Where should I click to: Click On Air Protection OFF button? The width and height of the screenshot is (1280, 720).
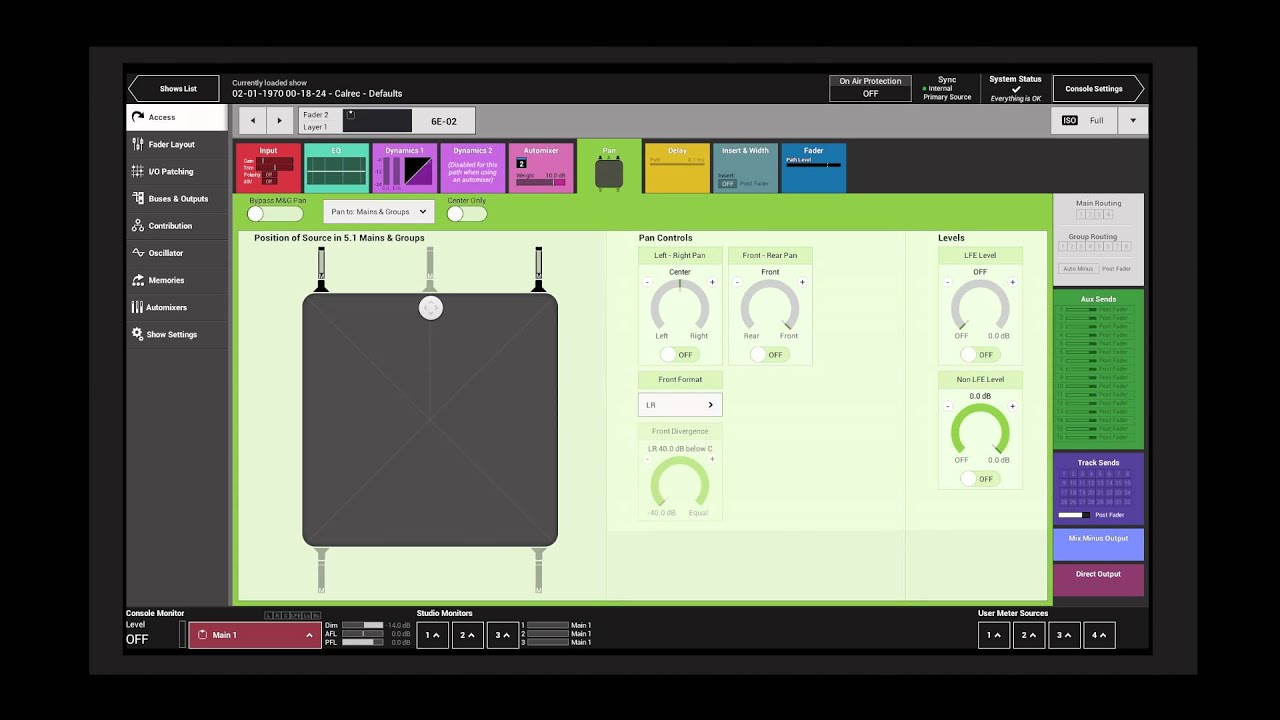pyautogui.click(x=870, y=88)
